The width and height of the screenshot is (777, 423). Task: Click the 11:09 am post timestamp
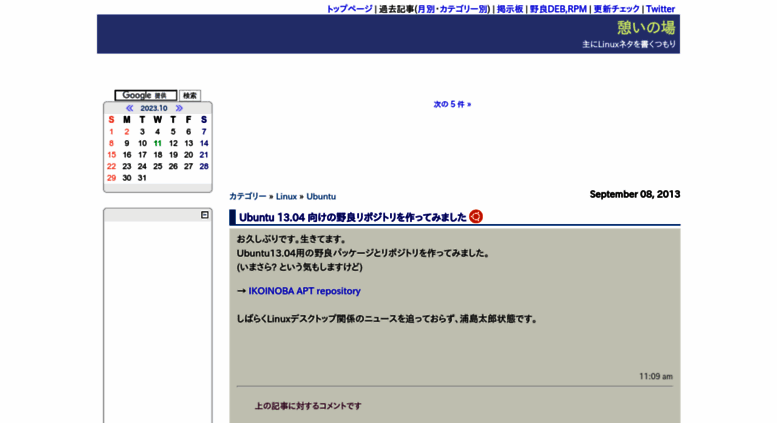(x=656, y=376)
